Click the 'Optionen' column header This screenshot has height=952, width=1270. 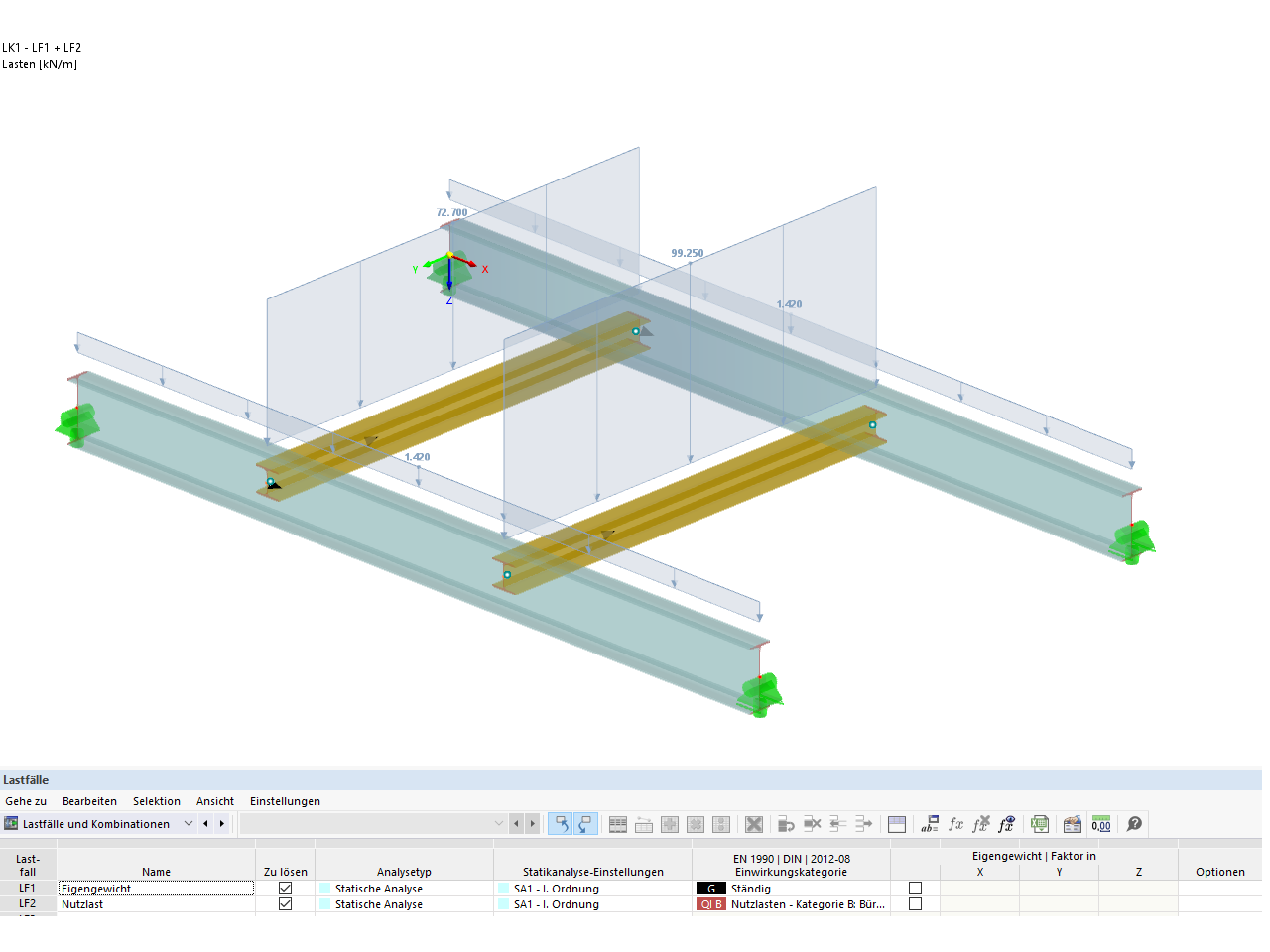coord(1220,872)
